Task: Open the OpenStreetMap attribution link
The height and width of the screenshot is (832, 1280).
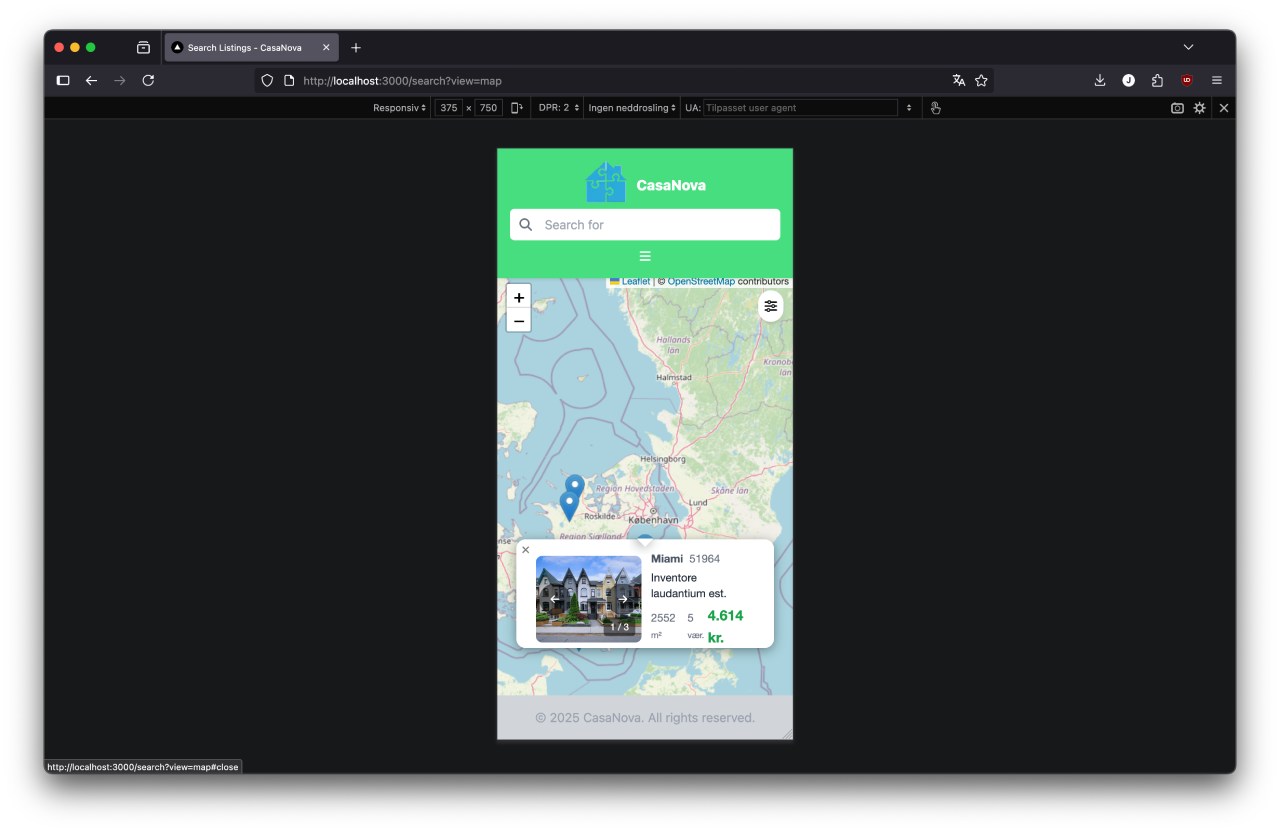Action: (x=701, y=282)
